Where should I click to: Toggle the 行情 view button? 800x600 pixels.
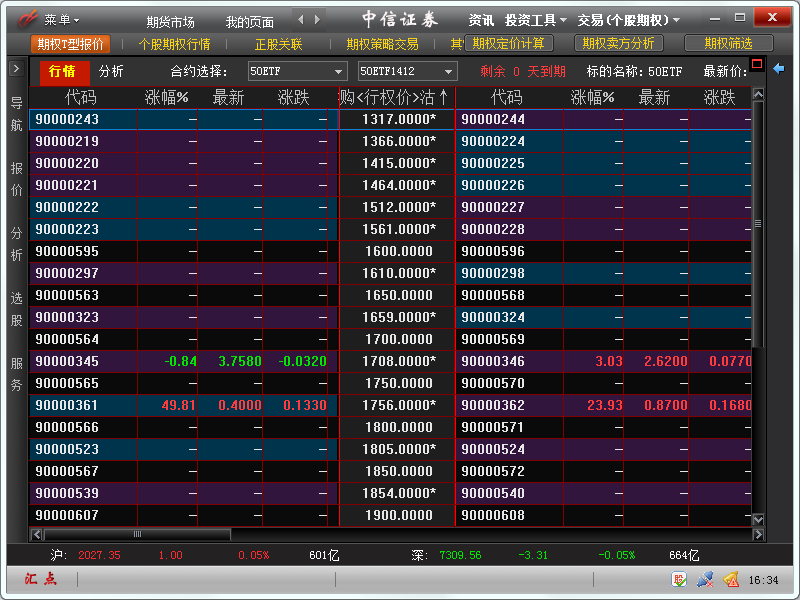pyautogui.click(x=62, y=71)
